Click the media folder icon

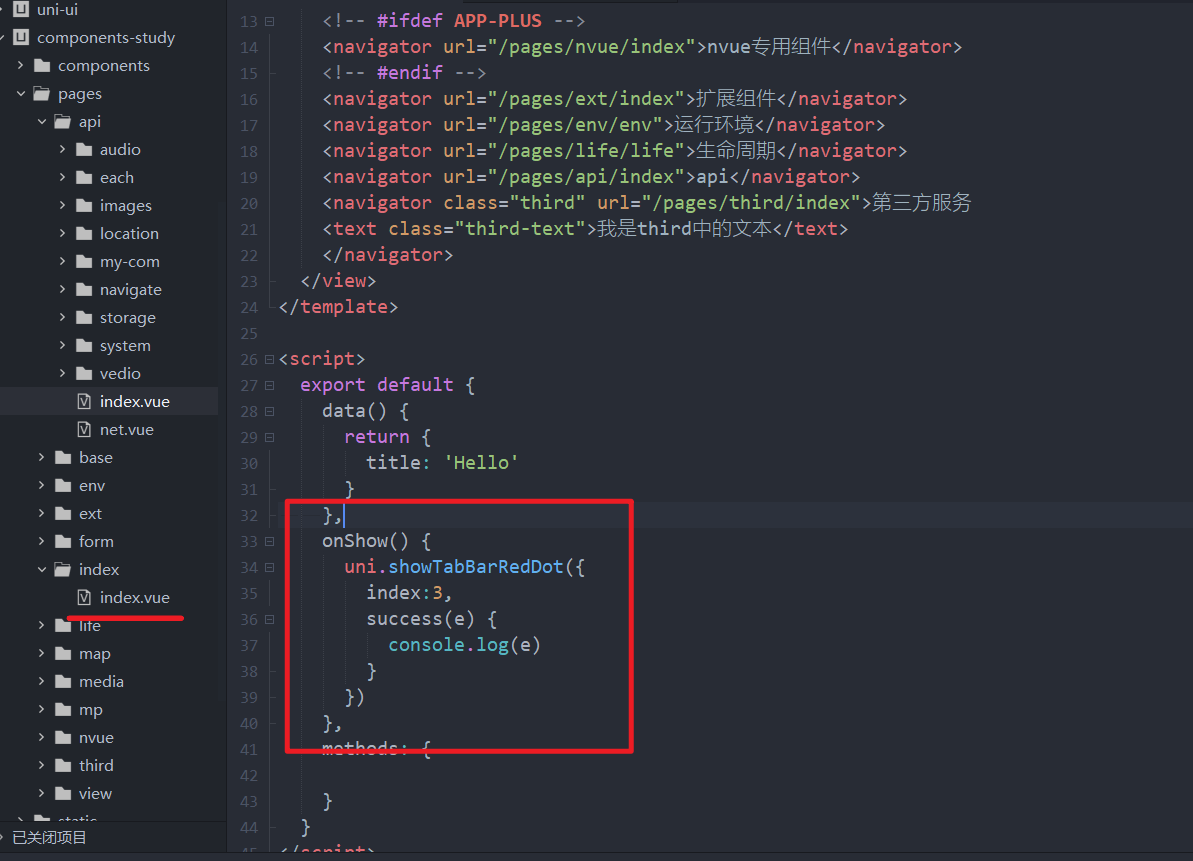(63, 681)
